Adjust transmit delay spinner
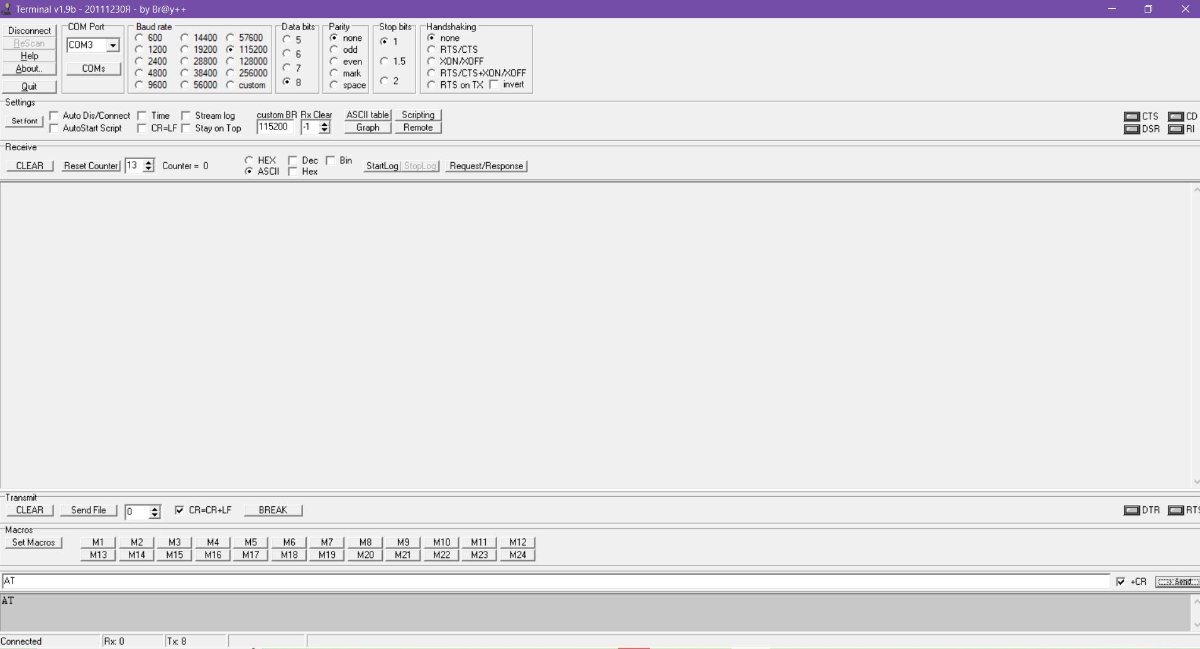Screen dimensions: 1200x649 coord(154,511)
